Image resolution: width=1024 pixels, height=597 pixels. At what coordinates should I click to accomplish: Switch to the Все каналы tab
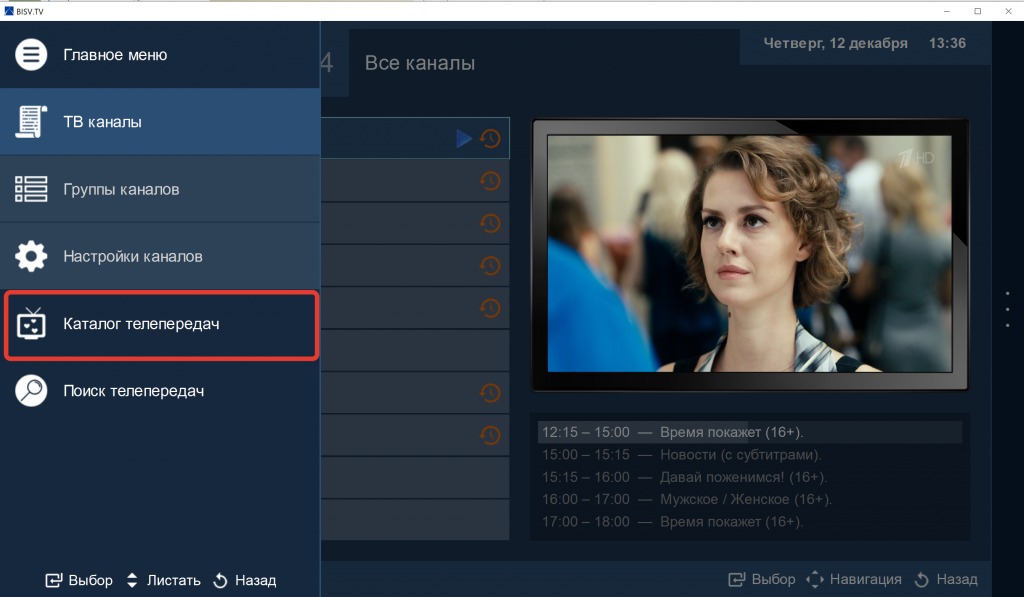point(420,64)
